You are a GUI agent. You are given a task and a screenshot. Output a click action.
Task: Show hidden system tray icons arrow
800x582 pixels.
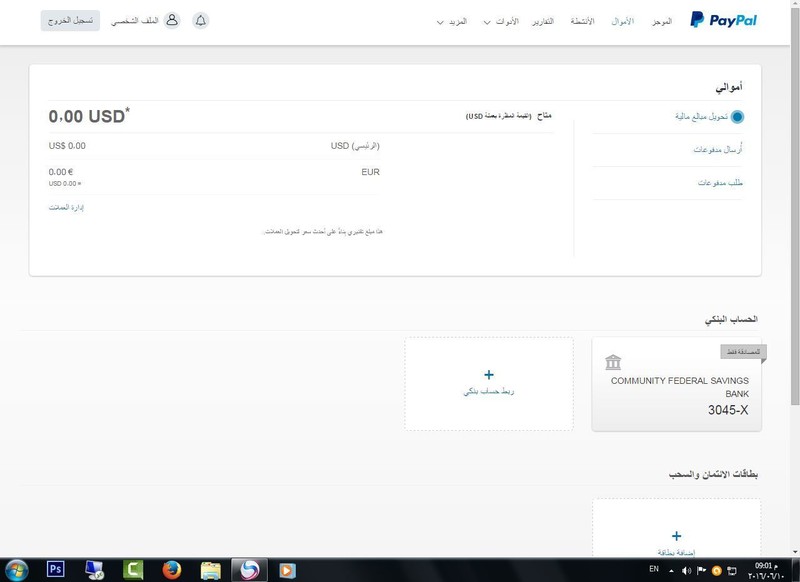point(671,571)
